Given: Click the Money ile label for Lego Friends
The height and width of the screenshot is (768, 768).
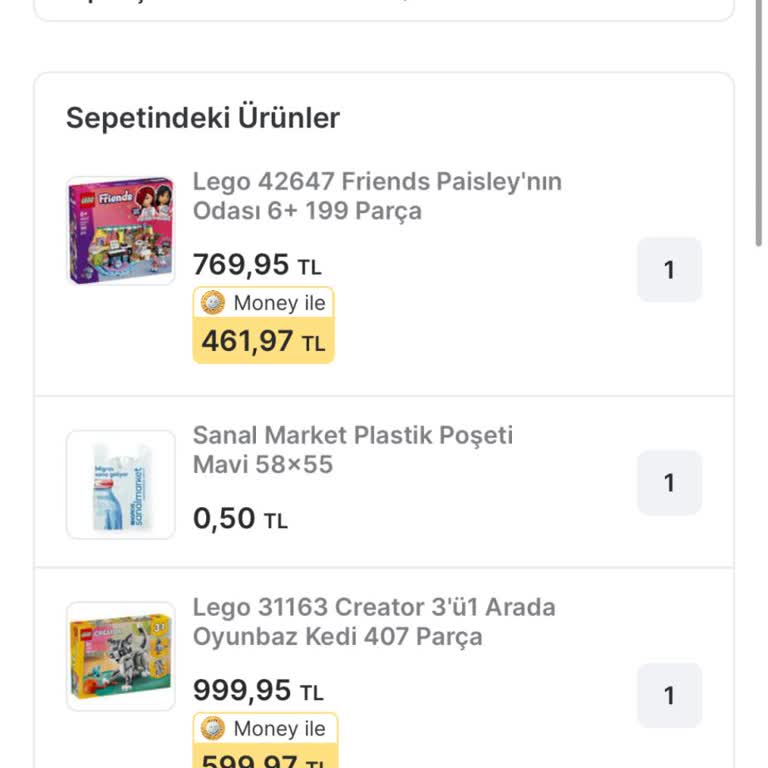Looking at the screenshot, I should (279, 303).
